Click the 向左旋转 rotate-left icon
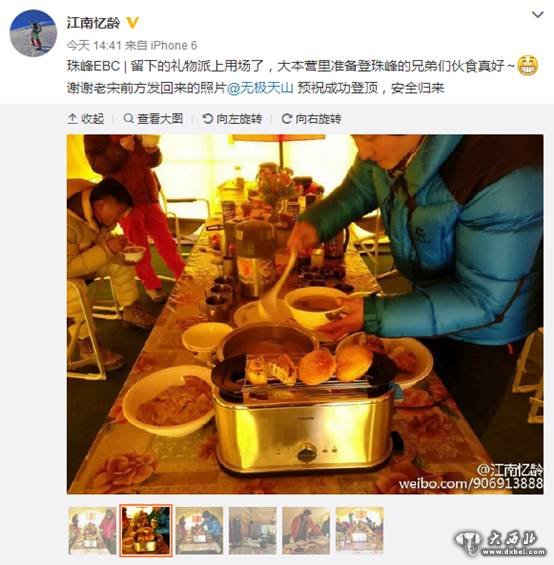The width and height of the screenshot is (554, 565). coord(208,118)
